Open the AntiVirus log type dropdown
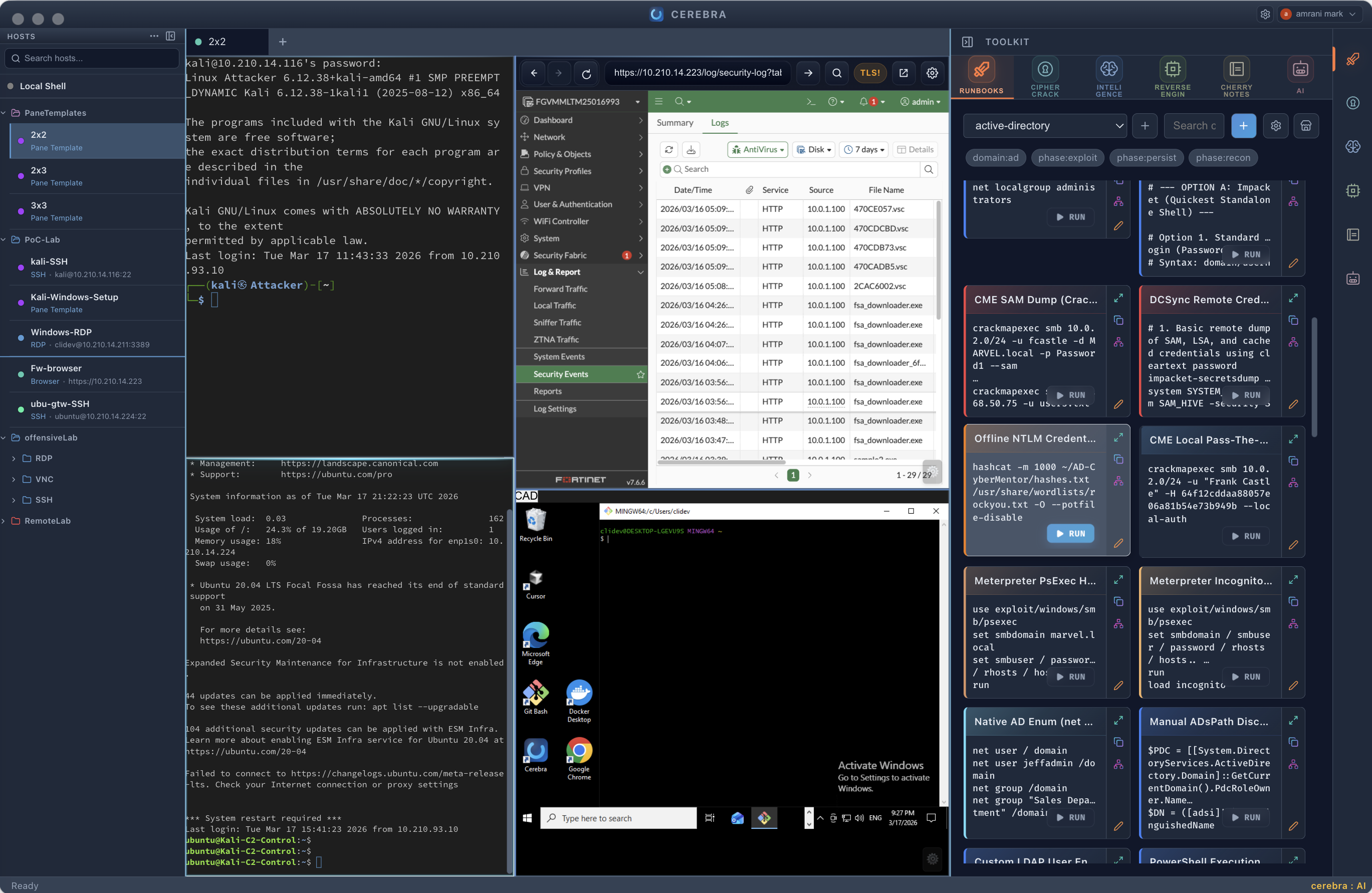The width and height of the screenshot is (1372, 893). [x=757, y=149]
